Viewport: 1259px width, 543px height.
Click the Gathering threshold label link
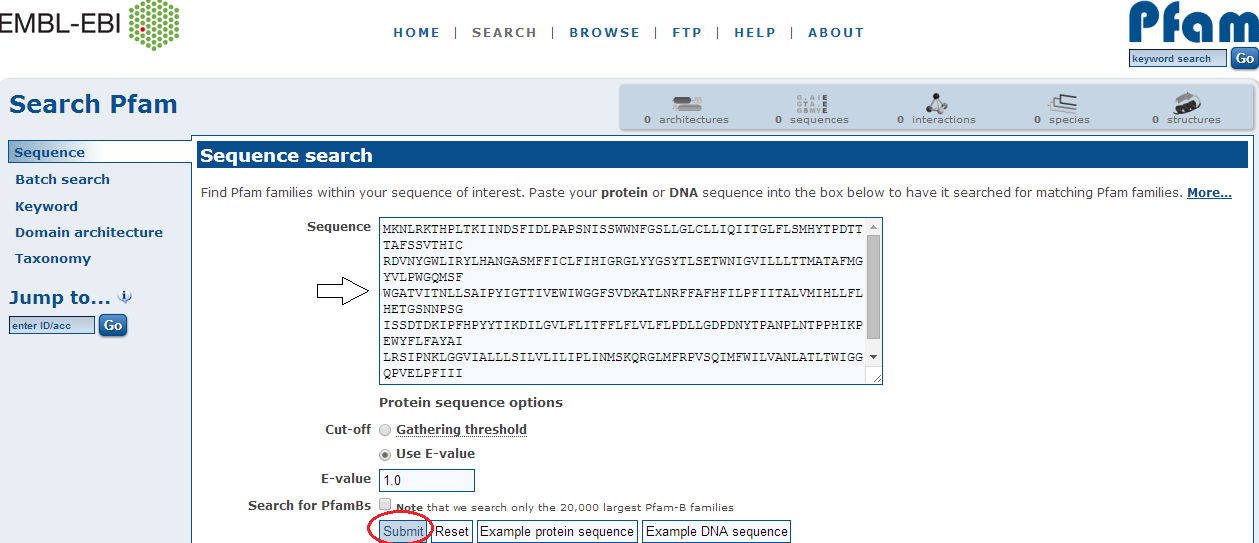[461, 429]
